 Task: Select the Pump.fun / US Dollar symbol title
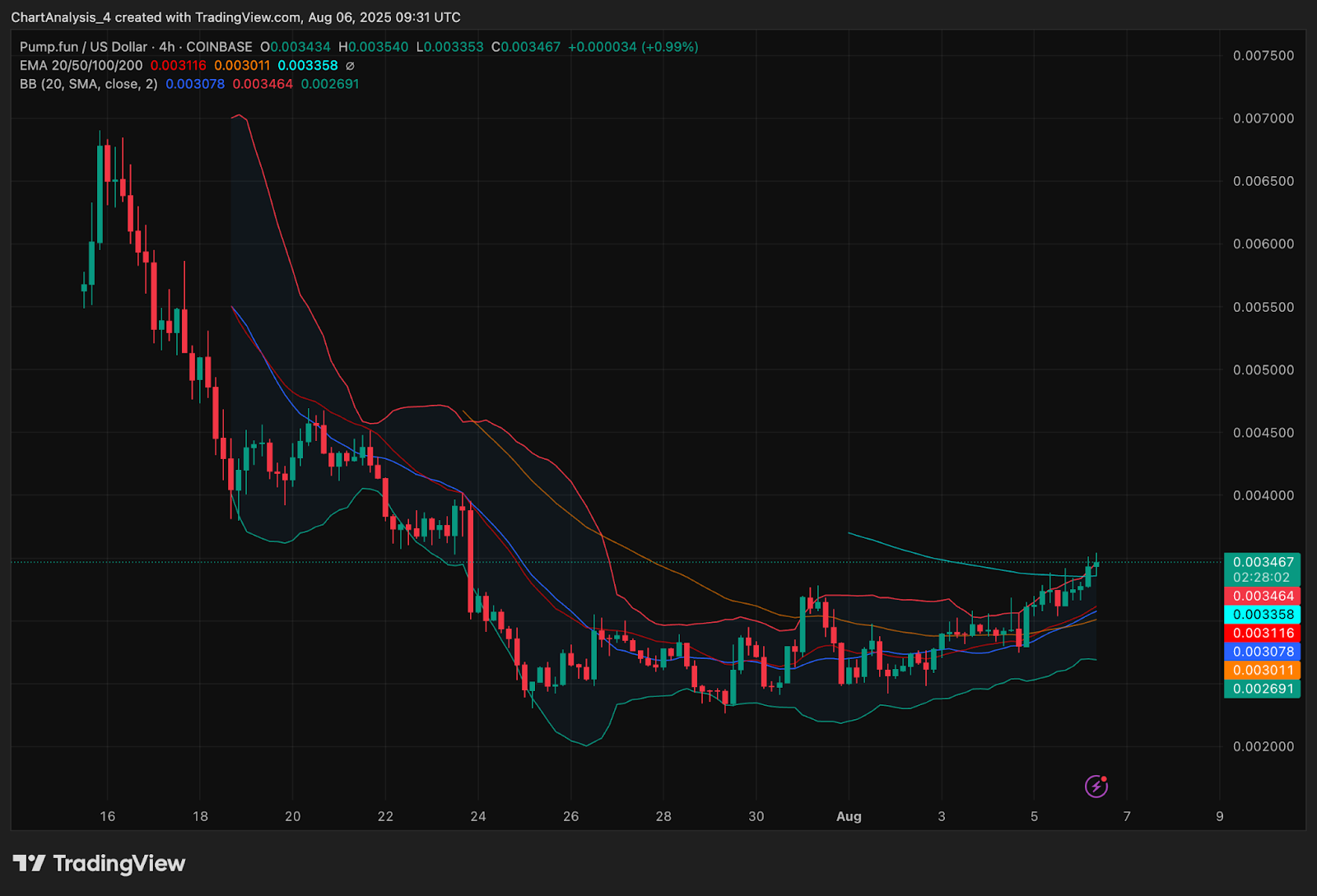[83, 47]
